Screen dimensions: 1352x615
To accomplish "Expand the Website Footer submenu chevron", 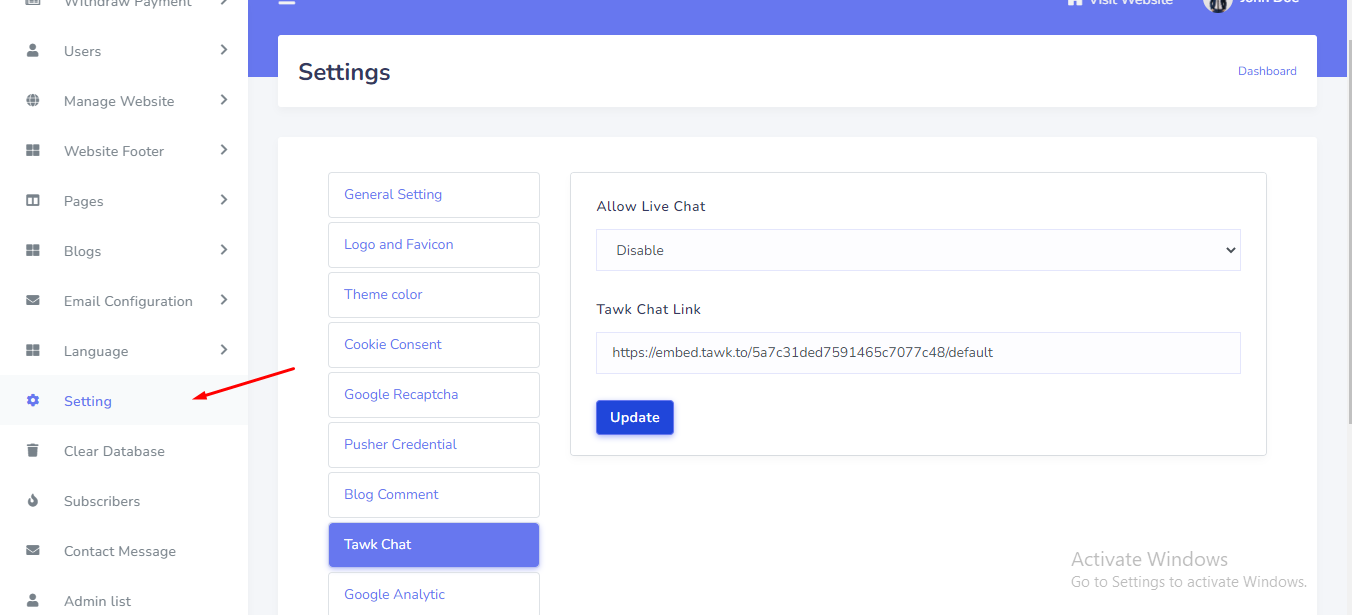I will click(224, 150).
